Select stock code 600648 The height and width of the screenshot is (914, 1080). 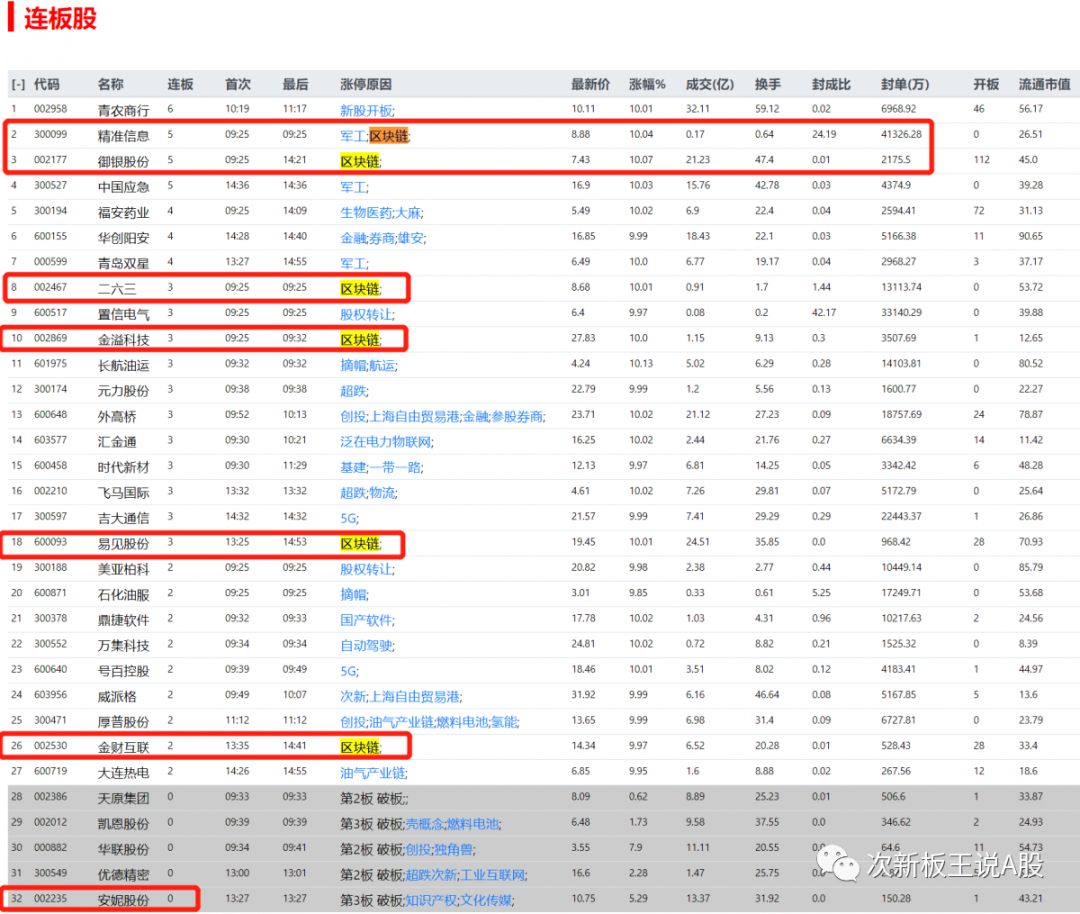point(50,415)
